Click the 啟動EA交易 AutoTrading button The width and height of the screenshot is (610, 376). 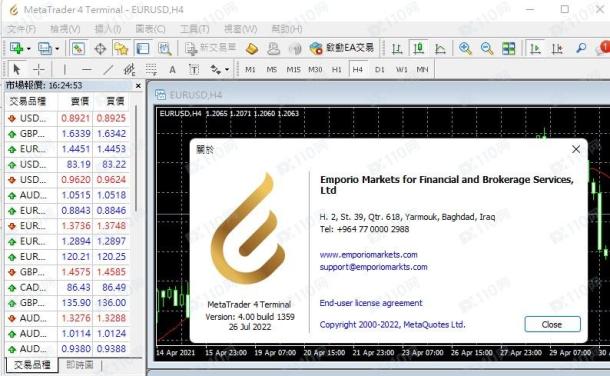(x=342, y=48)
